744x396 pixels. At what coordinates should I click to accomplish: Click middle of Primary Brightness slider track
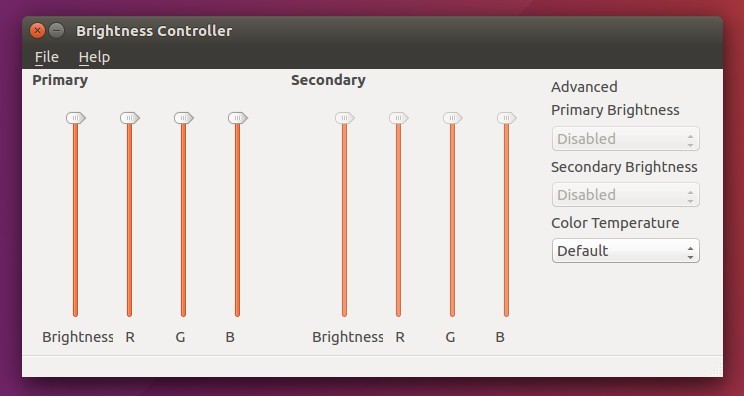pos(75,220)
